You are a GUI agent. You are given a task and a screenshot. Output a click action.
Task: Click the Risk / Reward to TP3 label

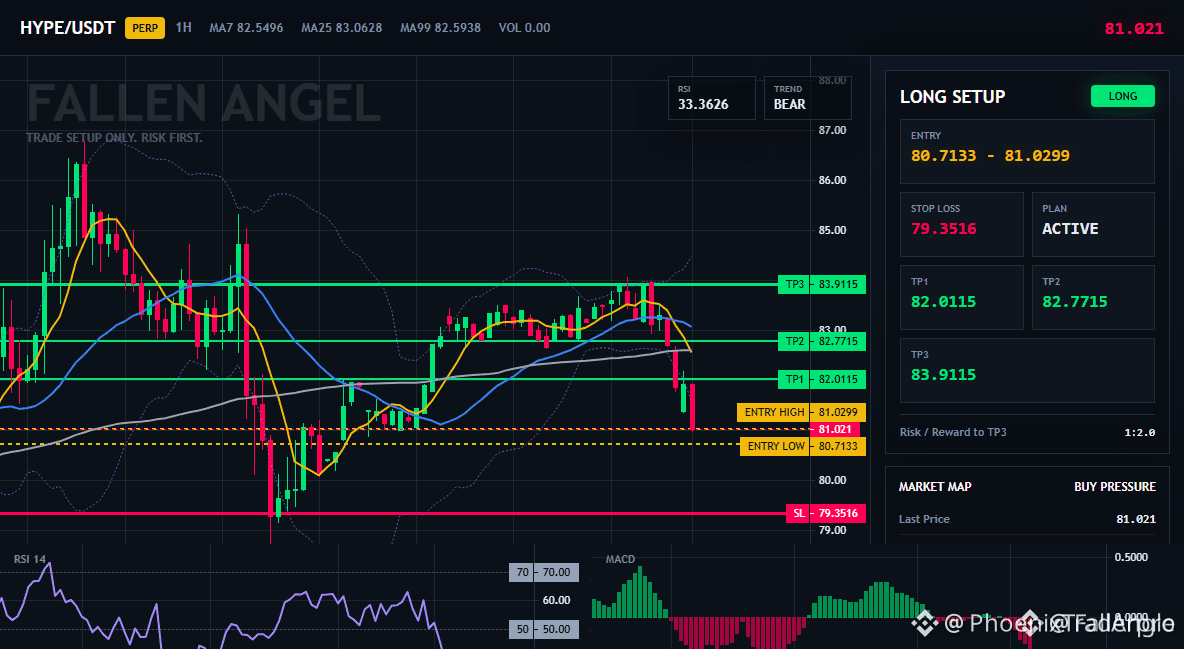click(953, 432)
